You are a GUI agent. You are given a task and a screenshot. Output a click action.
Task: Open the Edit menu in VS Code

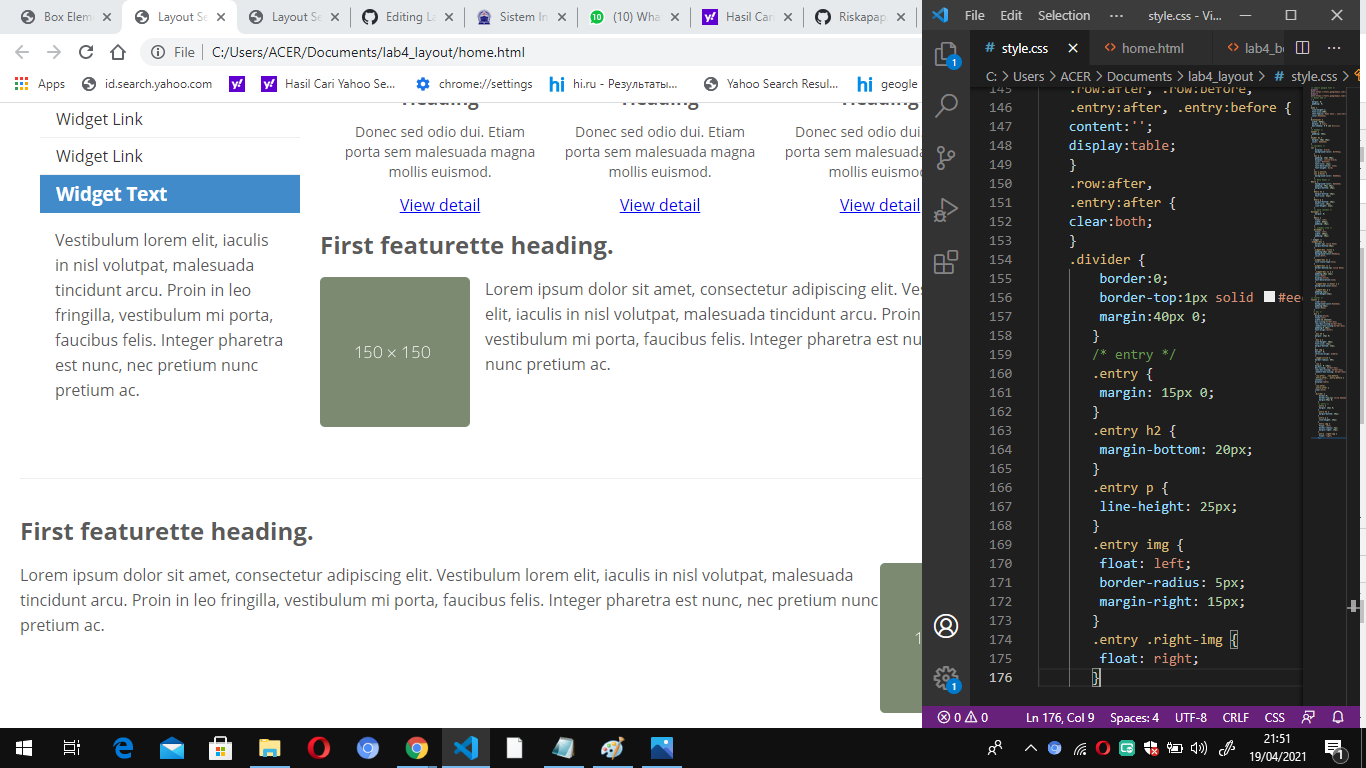[1013, 15]
